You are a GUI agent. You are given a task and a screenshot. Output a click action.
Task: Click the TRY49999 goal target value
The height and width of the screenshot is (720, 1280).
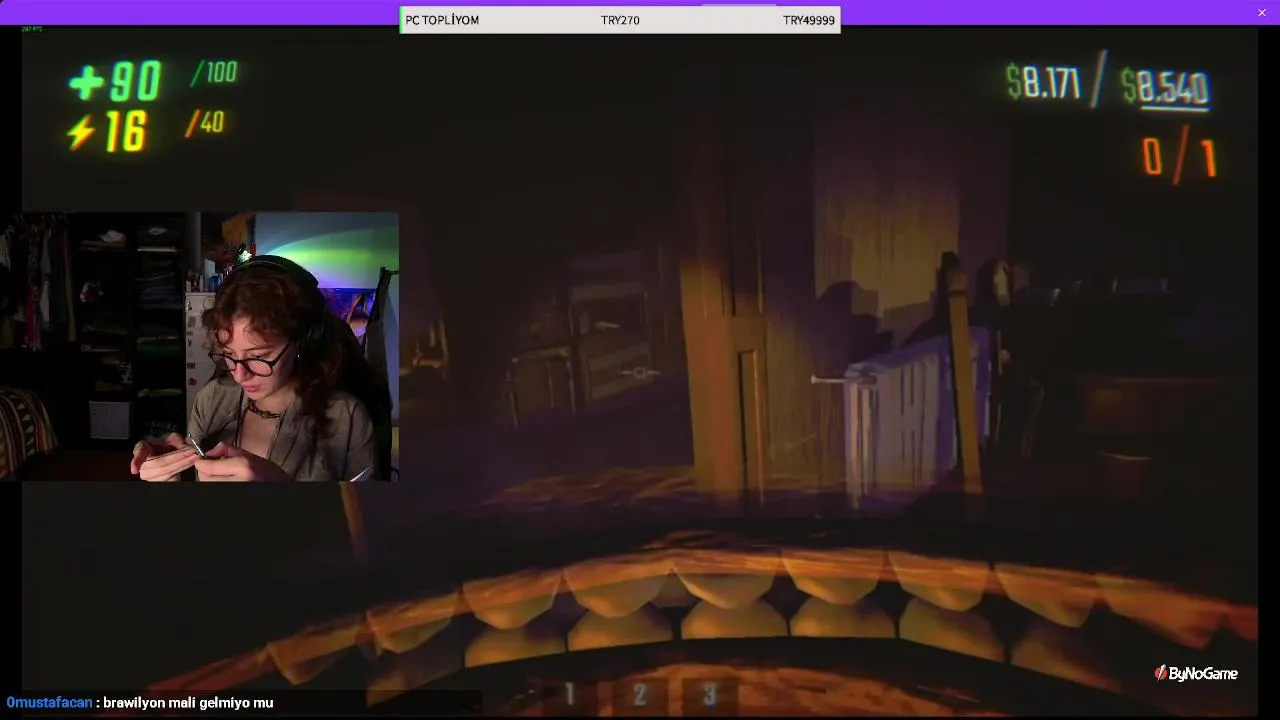tap(809, 20)
